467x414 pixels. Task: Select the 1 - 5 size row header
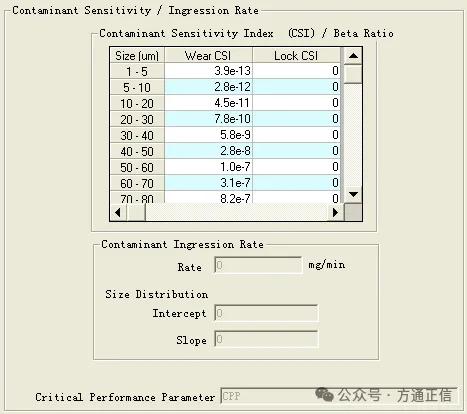[137, 71]
